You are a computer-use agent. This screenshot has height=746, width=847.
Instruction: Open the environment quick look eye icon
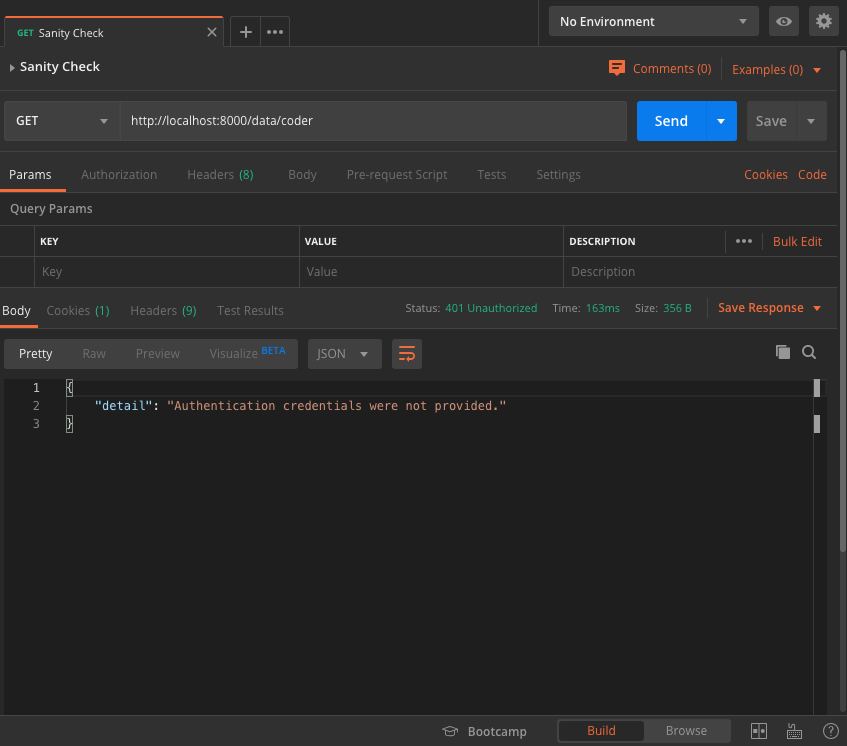[784, 21]
